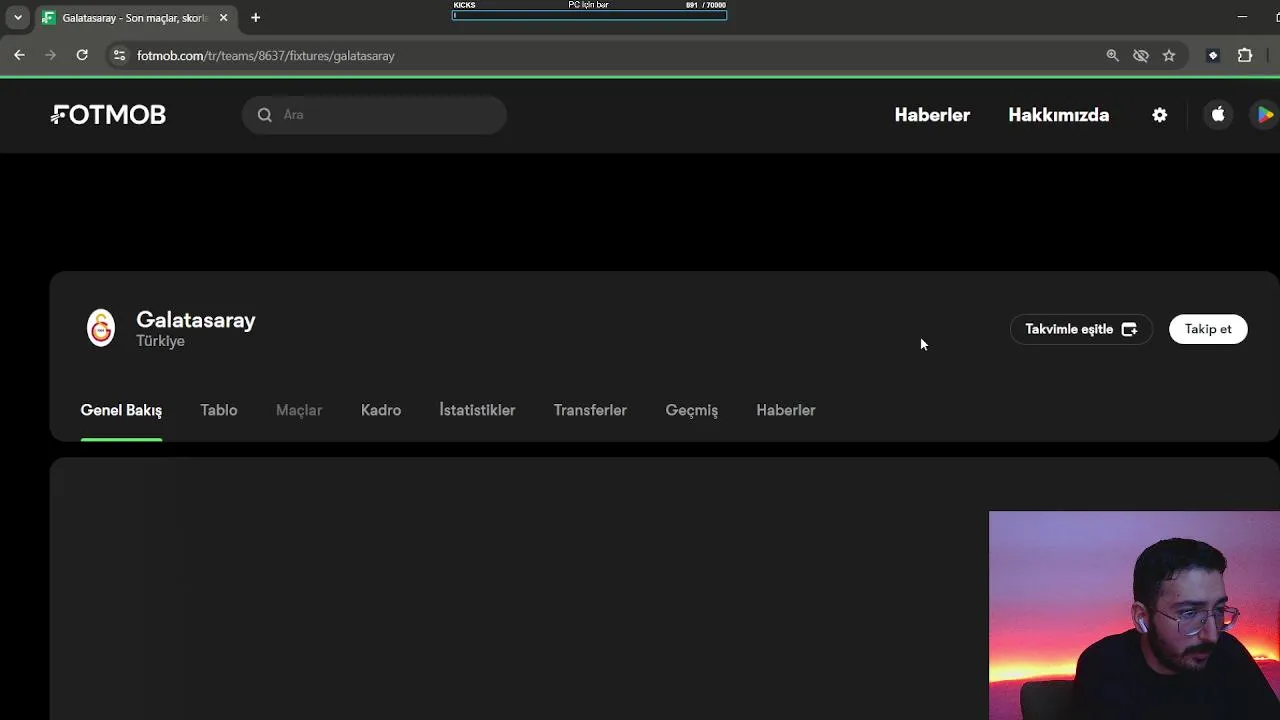1280x720 pixels.
Task: Open the Hakkımızda header link
Action: coord(1058,115)
